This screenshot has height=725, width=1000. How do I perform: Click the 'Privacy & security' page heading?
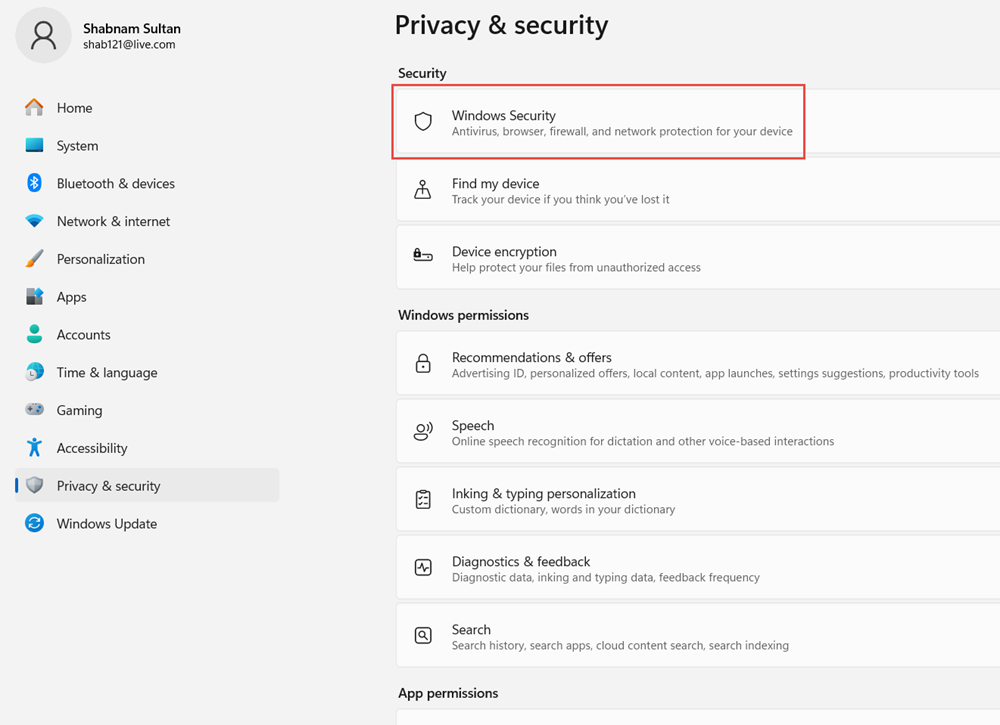(x=501, y=26)
